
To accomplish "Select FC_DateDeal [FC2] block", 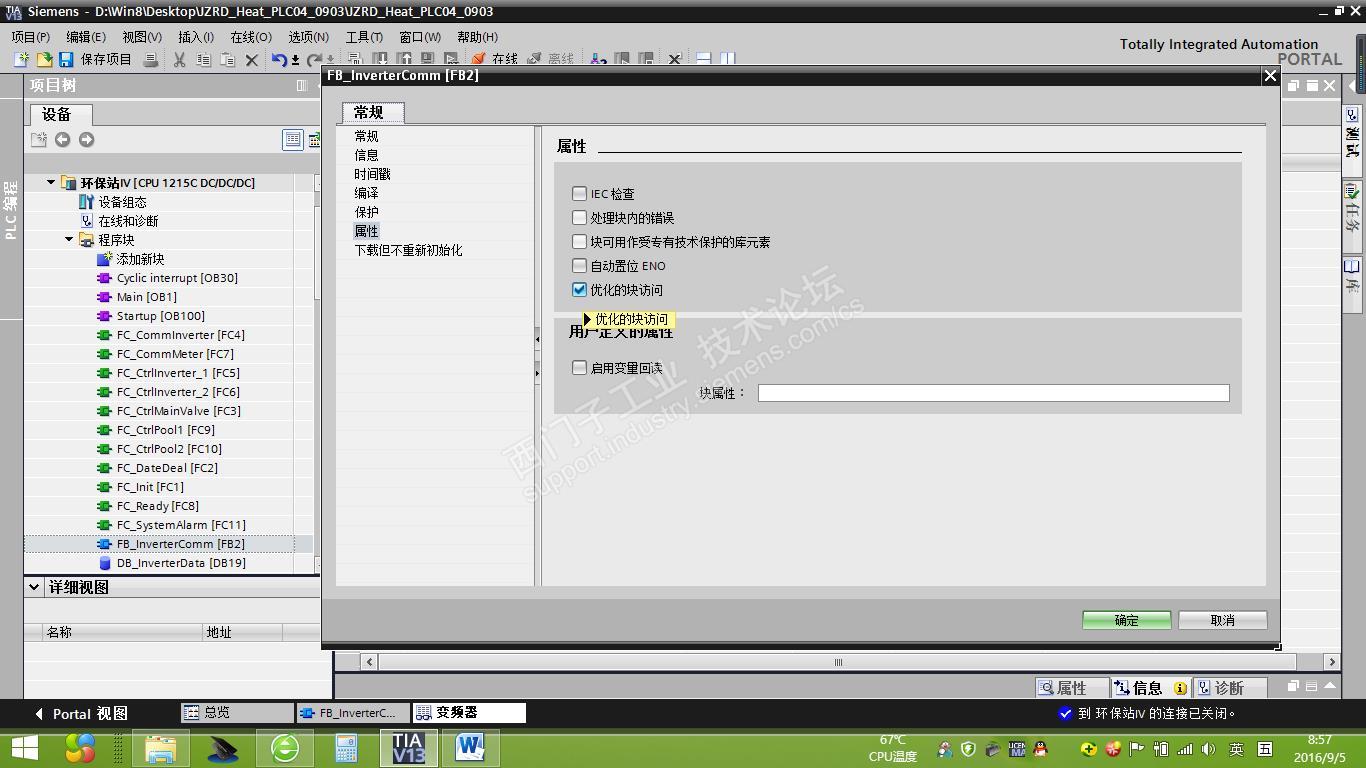I will click(x=167, y=468).
